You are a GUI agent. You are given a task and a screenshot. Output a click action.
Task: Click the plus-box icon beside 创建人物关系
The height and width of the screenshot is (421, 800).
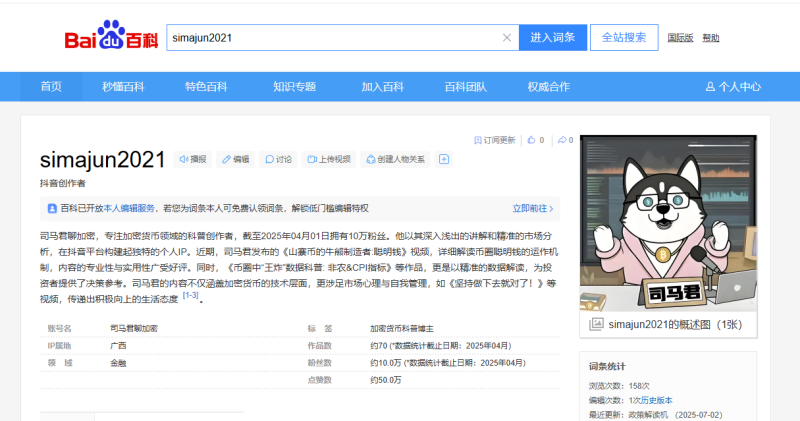(x=444, y=159)
